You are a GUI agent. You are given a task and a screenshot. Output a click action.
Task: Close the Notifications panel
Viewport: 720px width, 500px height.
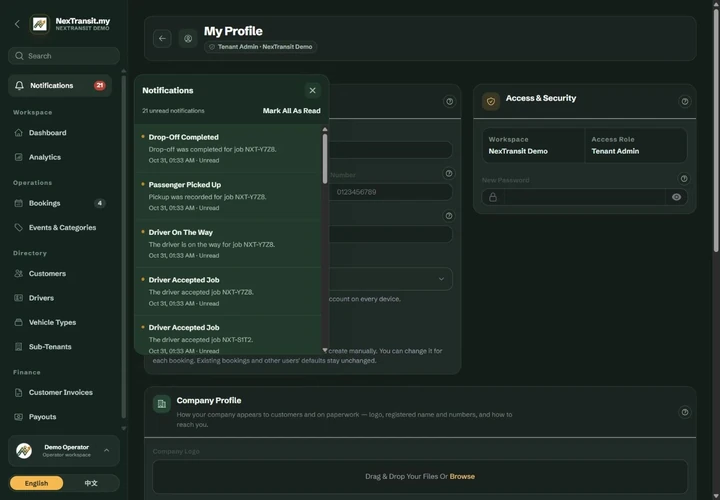point(312,90)
